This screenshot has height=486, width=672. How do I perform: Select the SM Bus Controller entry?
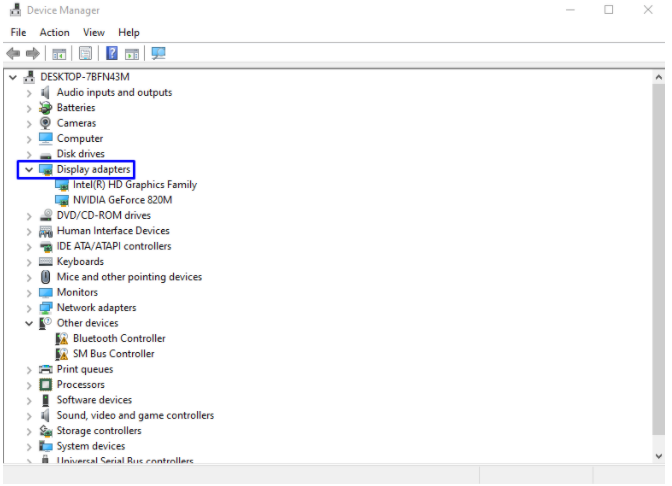[114, 354]
